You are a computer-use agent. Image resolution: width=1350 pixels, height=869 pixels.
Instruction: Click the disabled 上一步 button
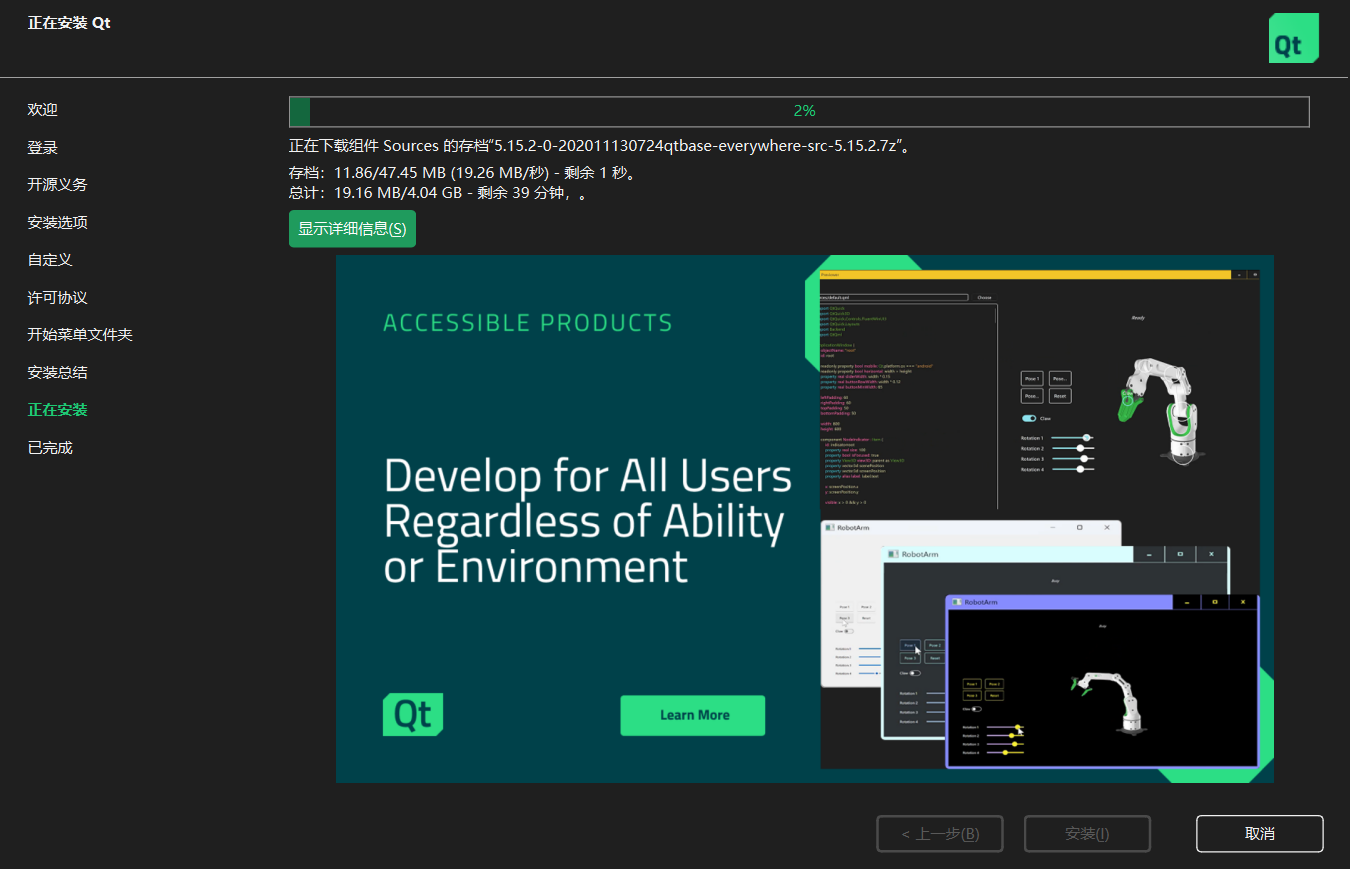939,834
